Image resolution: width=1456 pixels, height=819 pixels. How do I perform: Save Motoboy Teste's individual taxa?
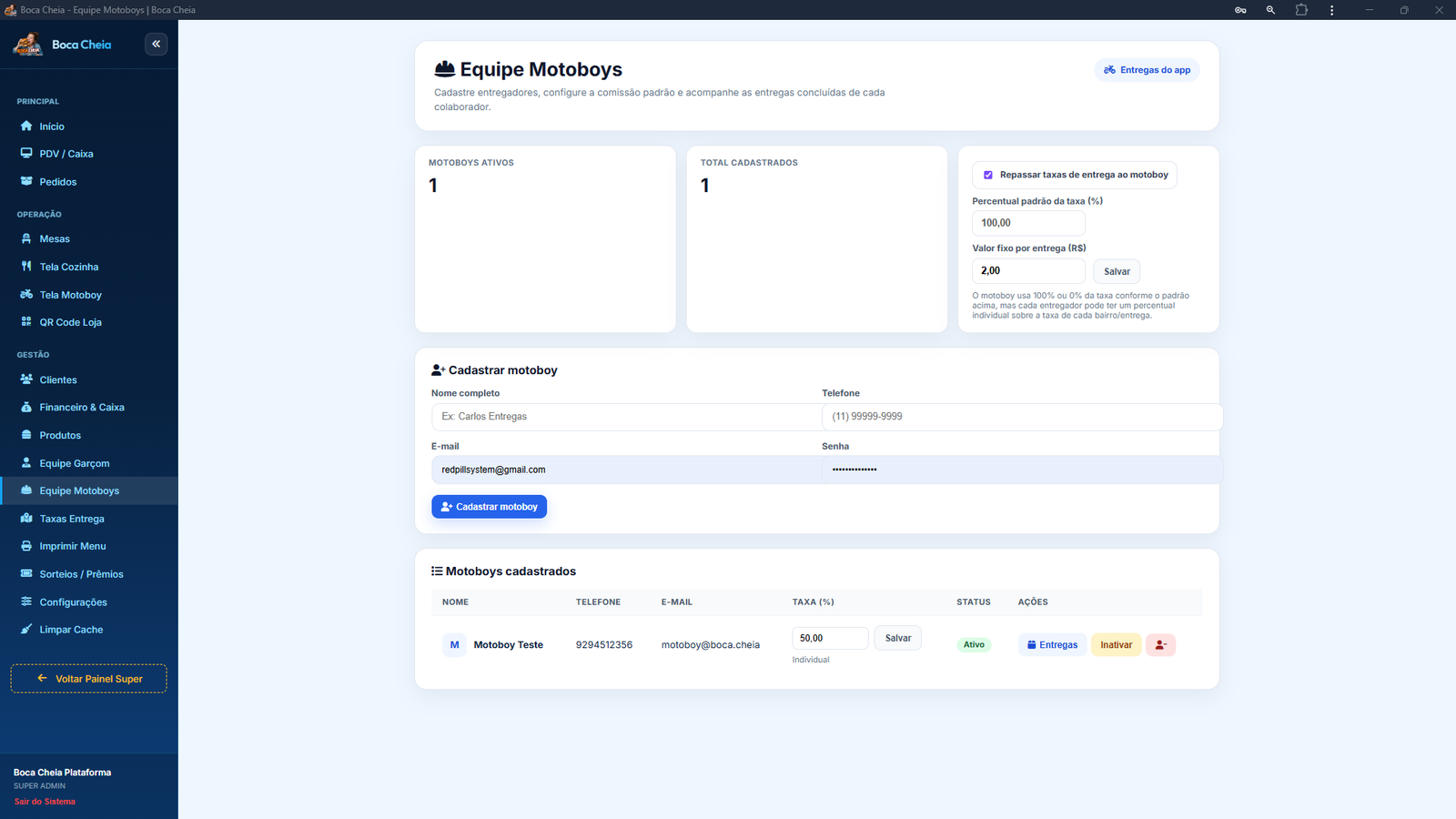[897, 638]
